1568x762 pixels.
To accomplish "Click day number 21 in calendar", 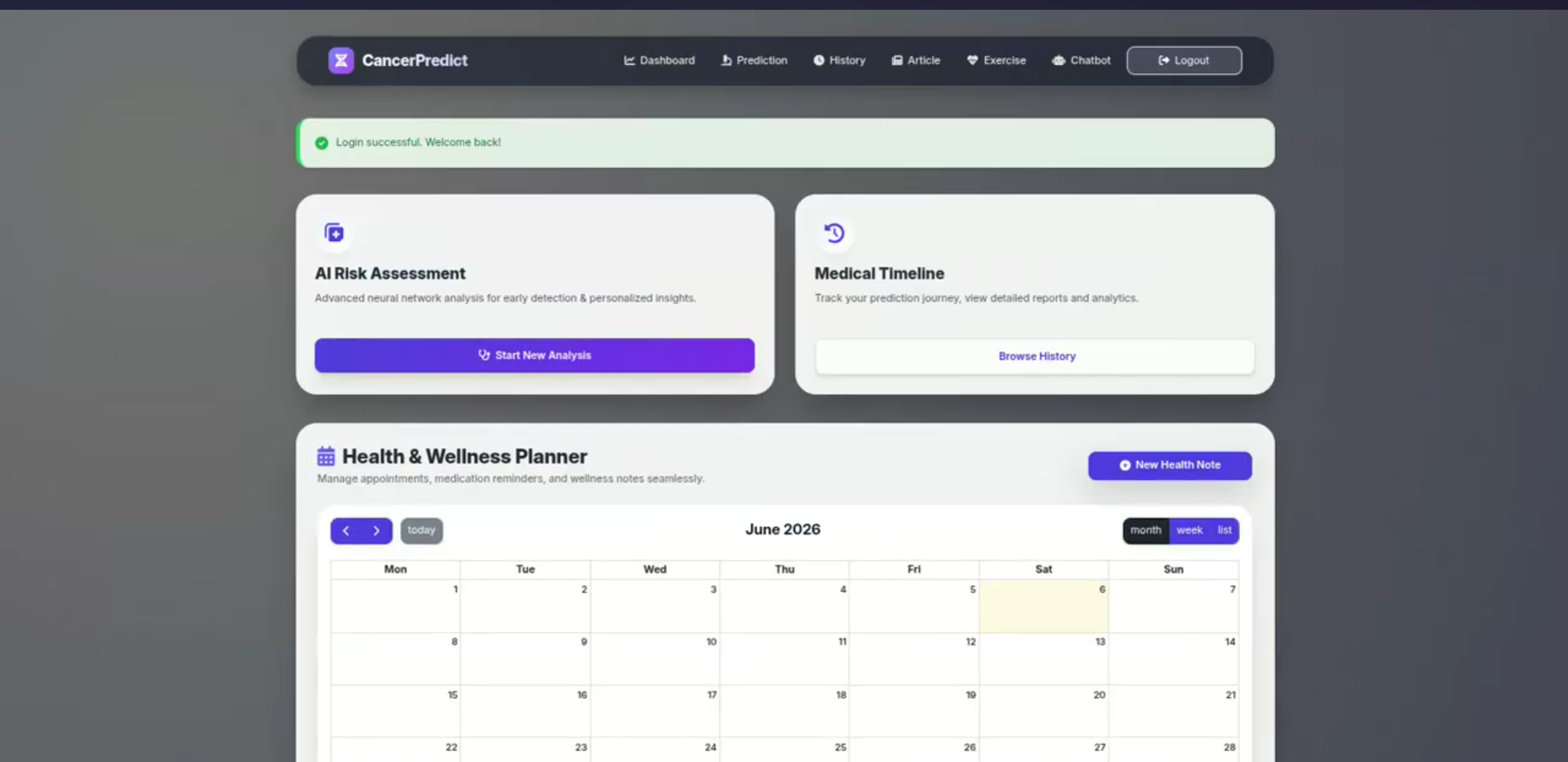I will 1230,694.
